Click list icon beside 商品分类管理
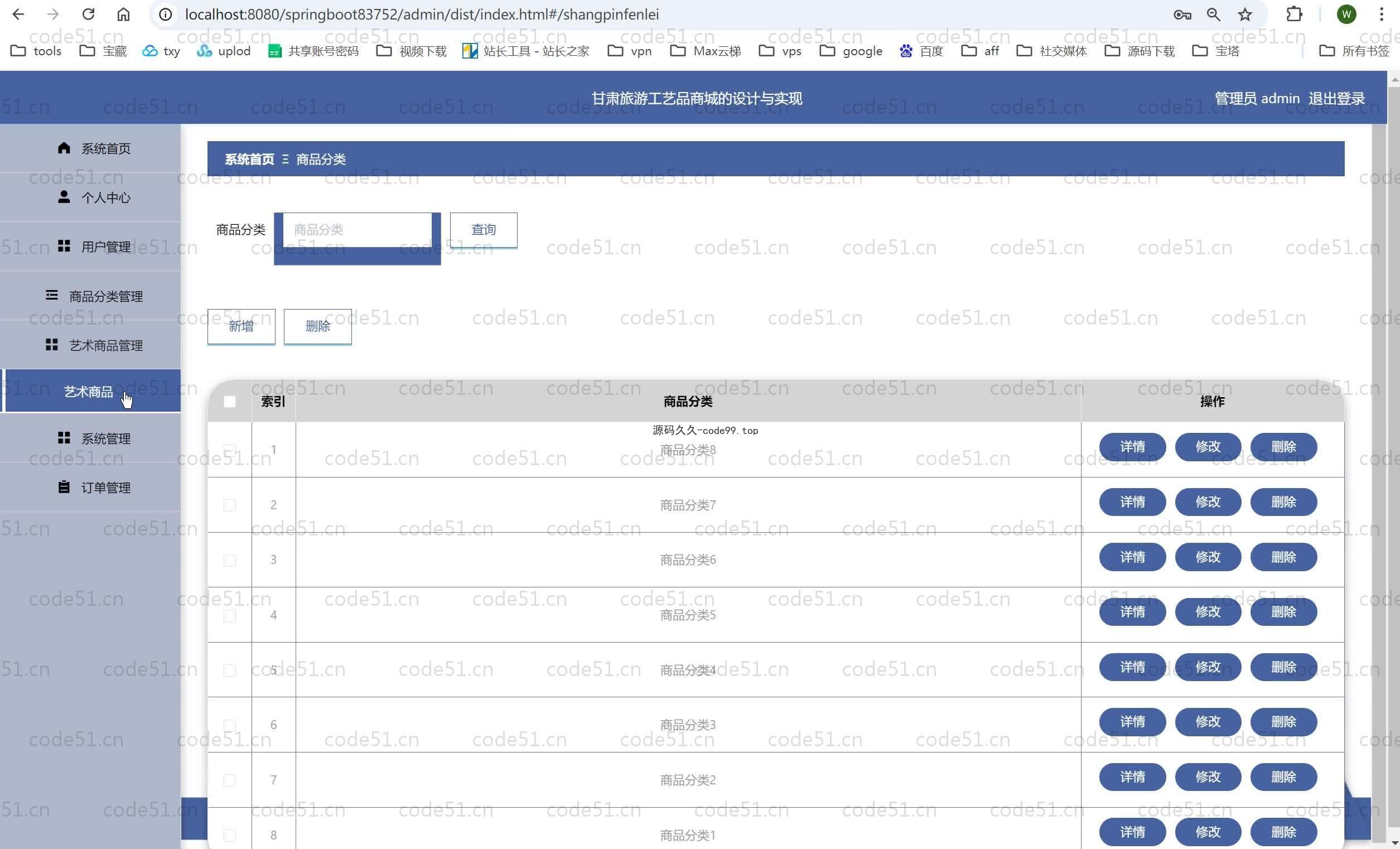The height and width of the screenshot is (849, 1400). coord(52,295)
